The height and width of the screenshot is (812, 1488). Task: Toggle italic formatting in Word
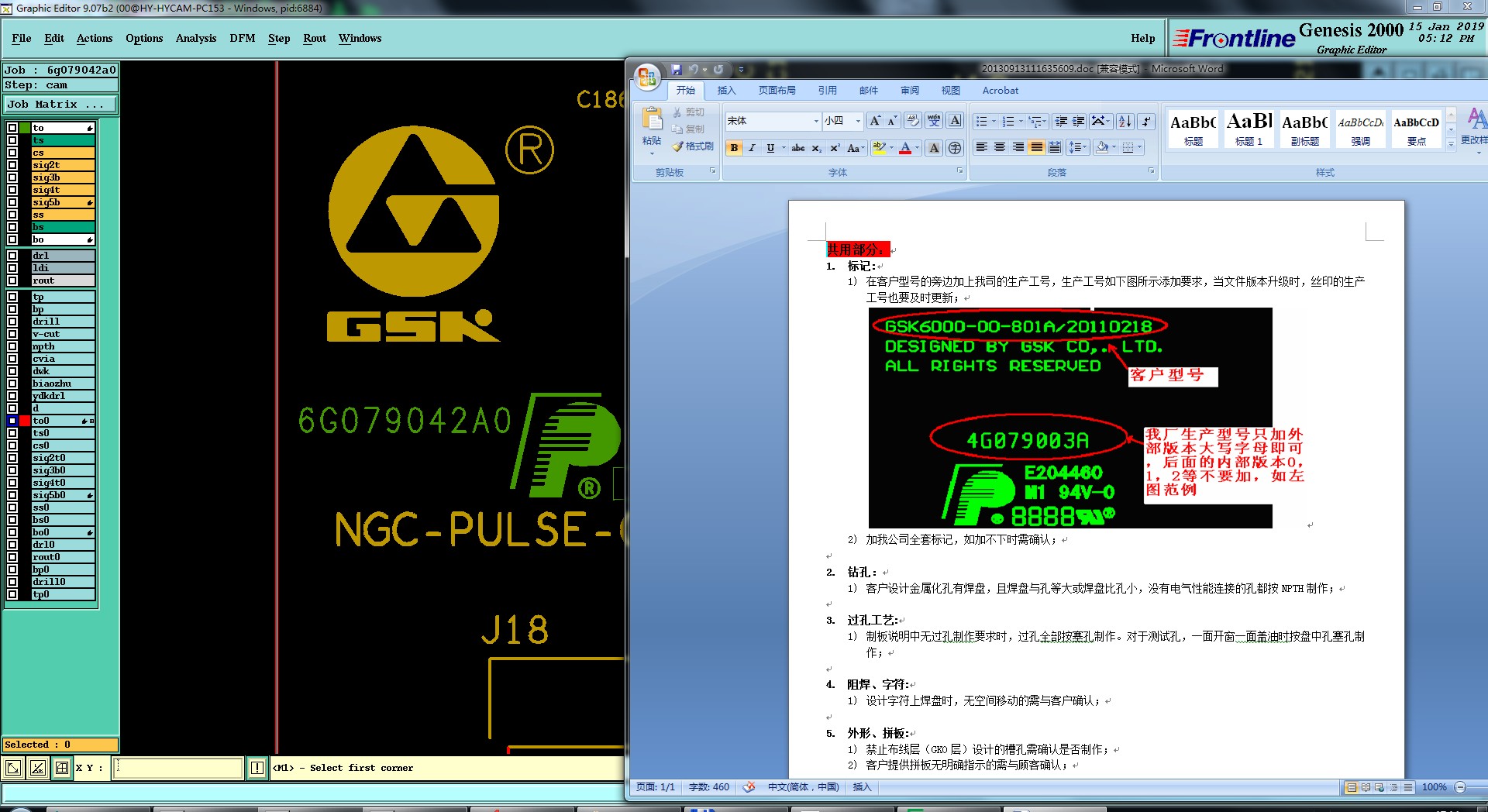pyautogui.click(x=752, y=148)
